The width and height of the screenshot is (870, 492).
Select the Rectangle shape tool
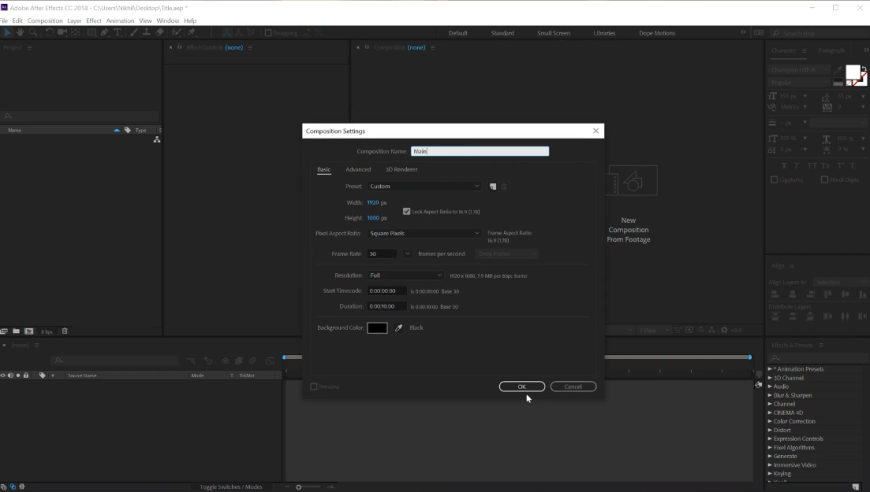(92, 33)
